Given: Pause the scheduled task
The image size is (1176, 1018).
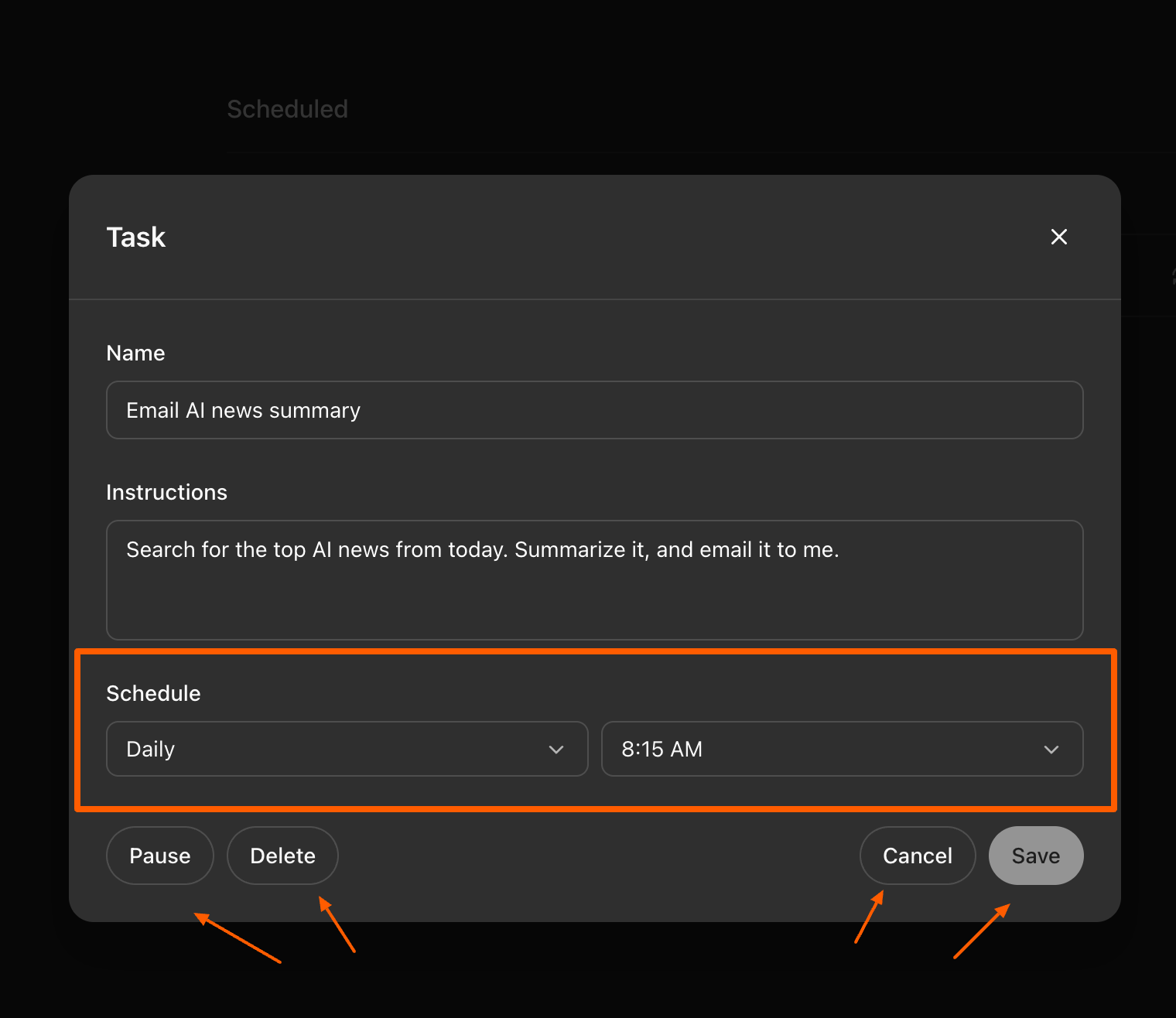Looking at the screenshot, I should click(160, 856).
